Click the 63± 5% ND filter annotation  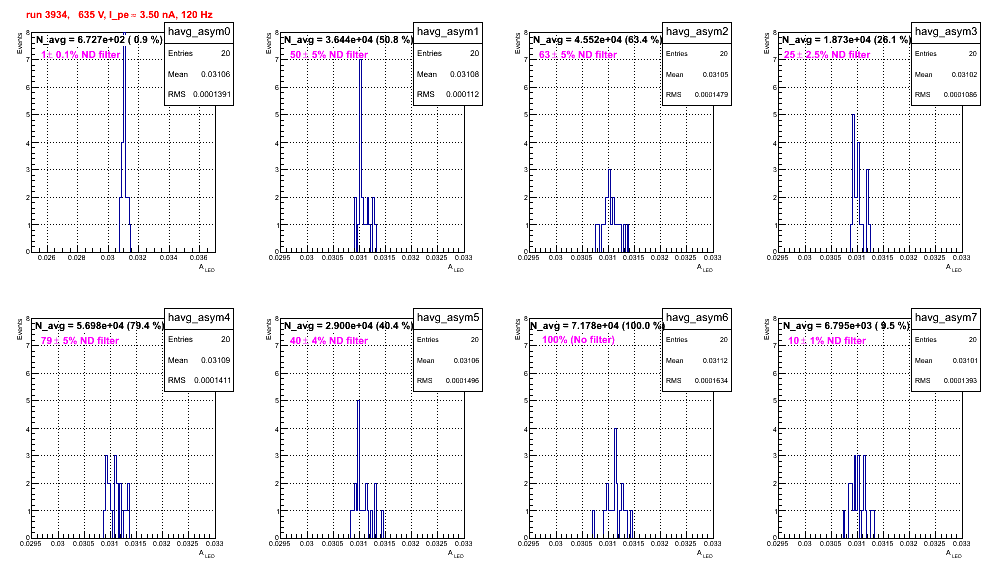[x=578, y=55]
